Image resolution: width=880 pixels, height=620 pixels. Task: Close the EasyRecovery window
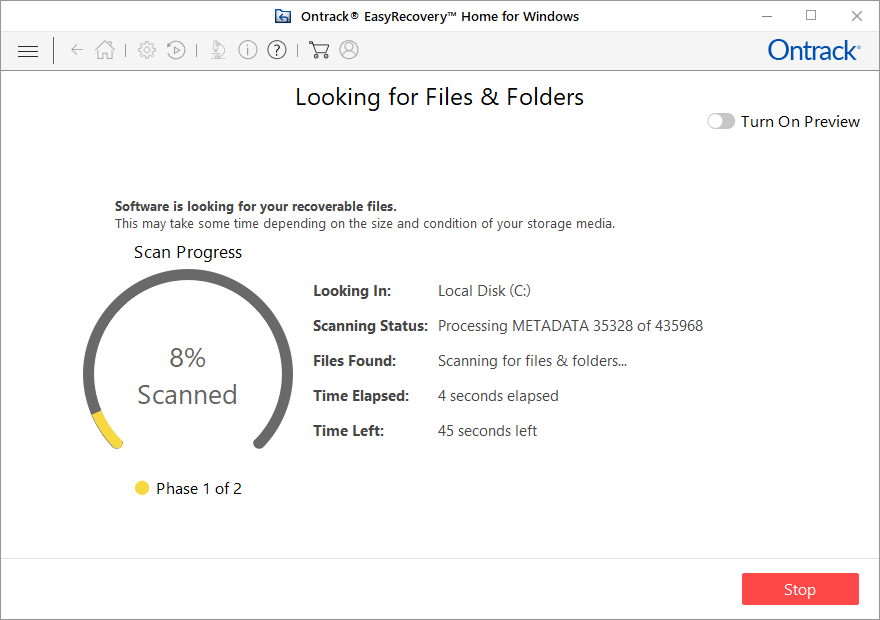click(x=856, y=16)
